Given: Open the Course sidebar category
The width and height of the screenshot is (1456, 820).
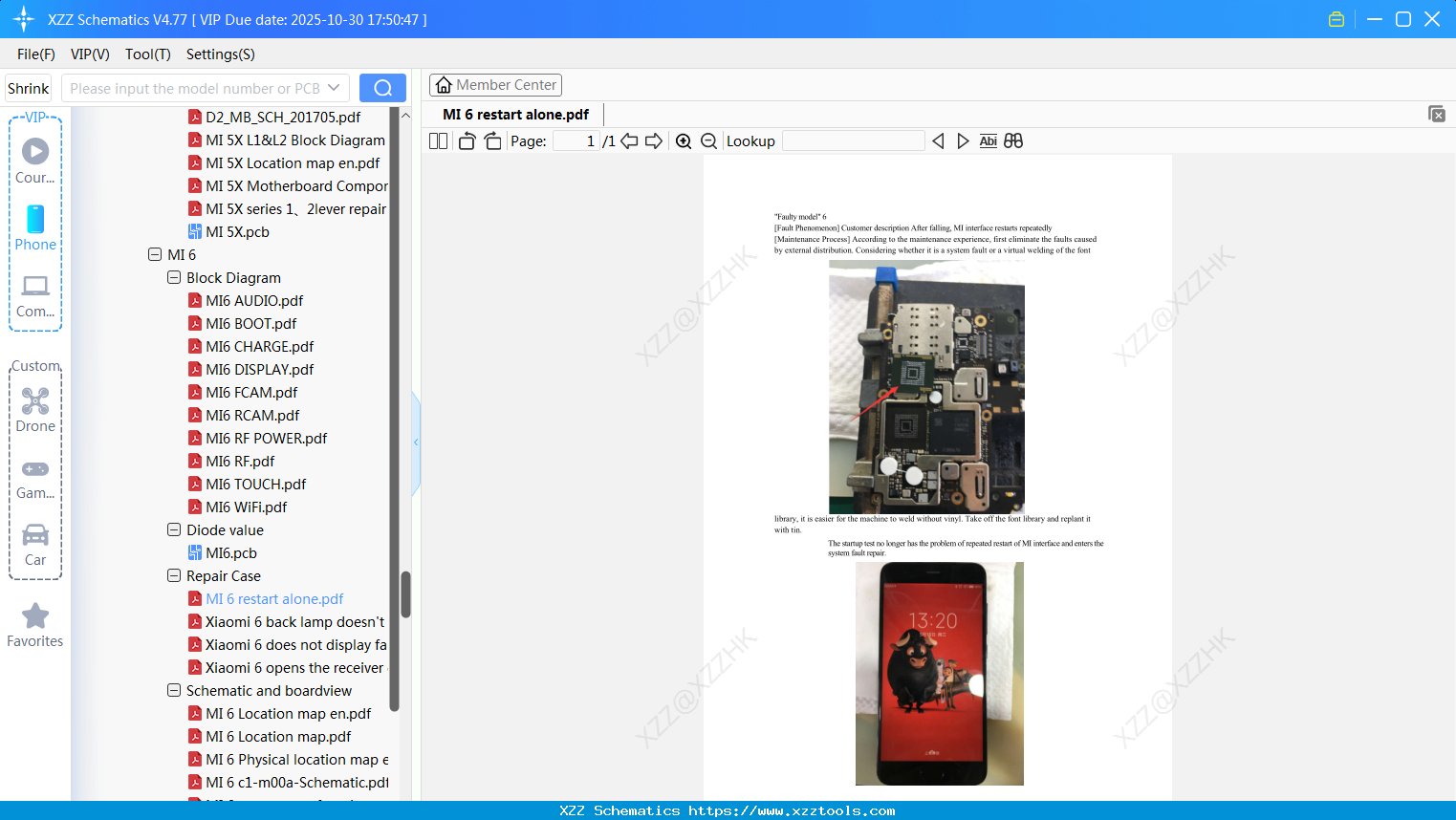Looking at the screenshot, I should pyautogui.click(x=35, y=160).
